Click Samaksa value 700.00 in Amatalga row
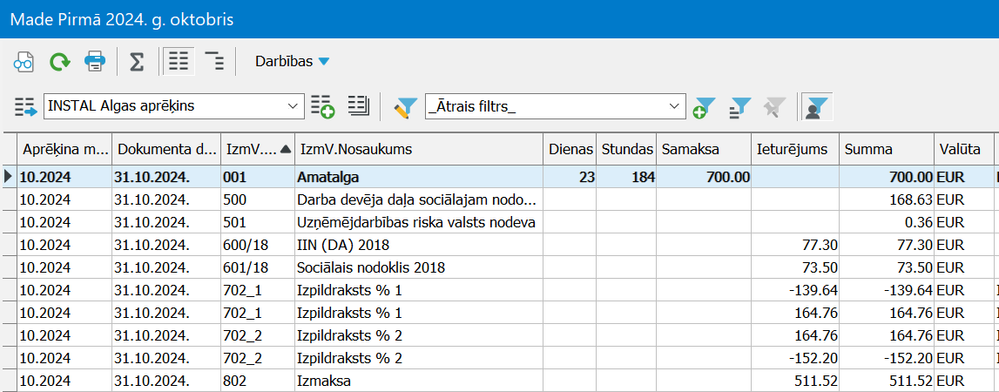The height and width of the screenshot is (392, 999). coord(704,177)
